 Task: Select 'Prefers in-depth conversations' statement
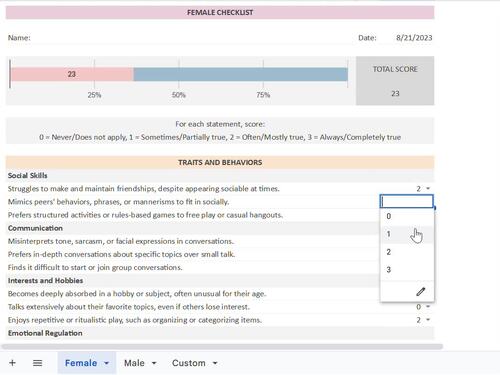click(x=121, y=254)
